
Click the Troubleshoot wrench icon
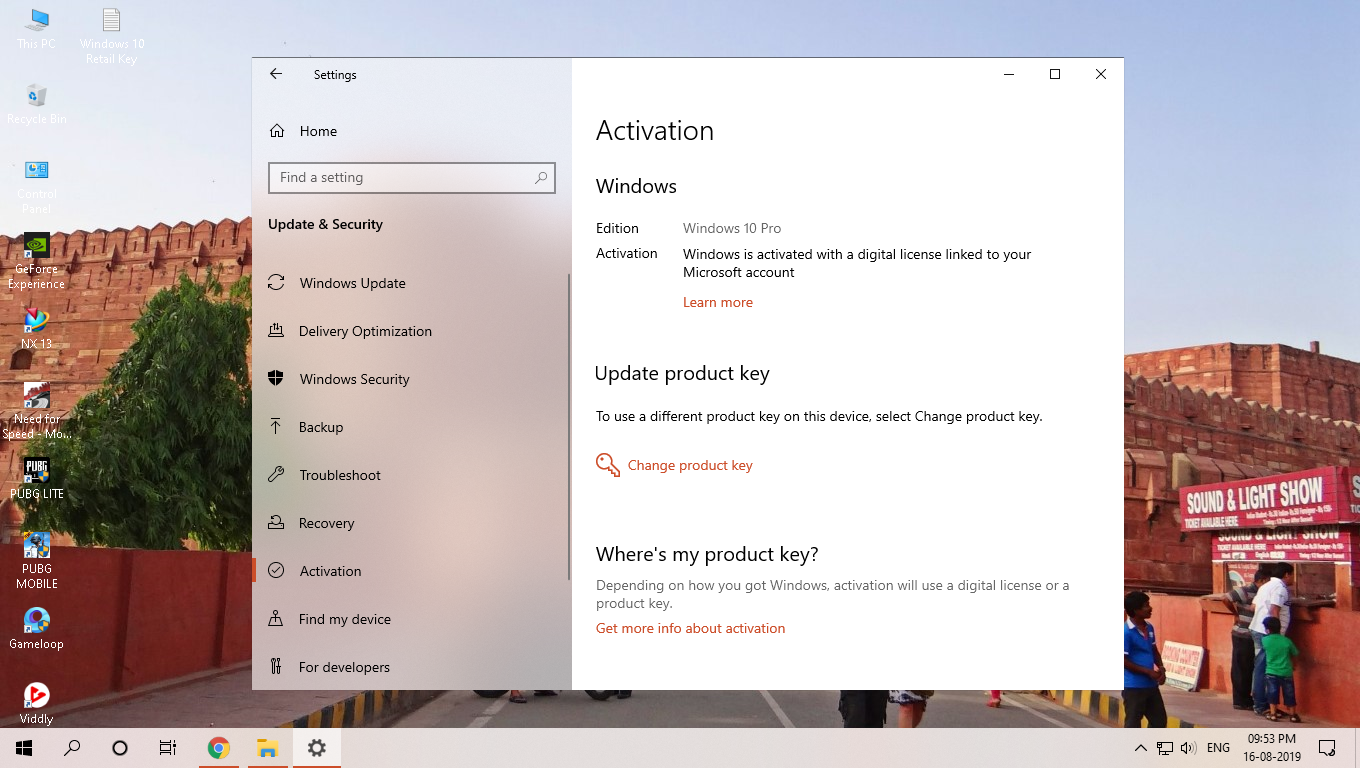click(x=276, y=475)
